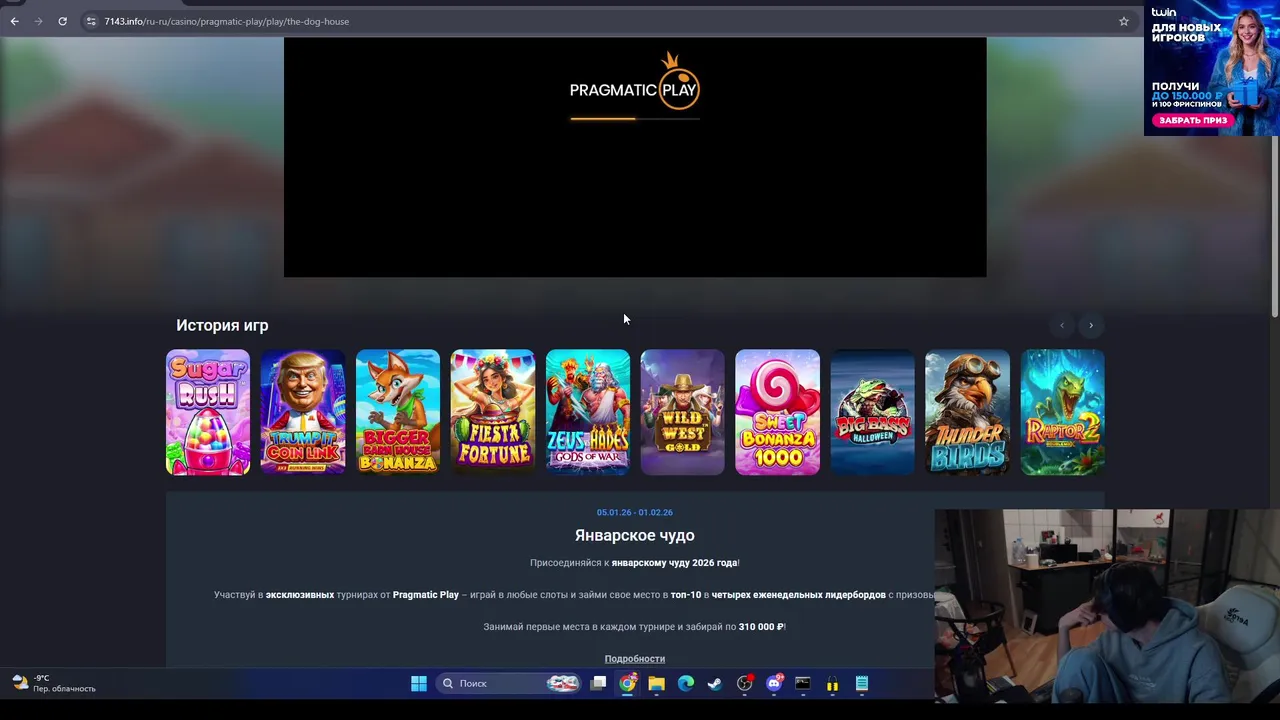Open the Windows Start menu
The image size is (1280, 720).
click(419, 684)
